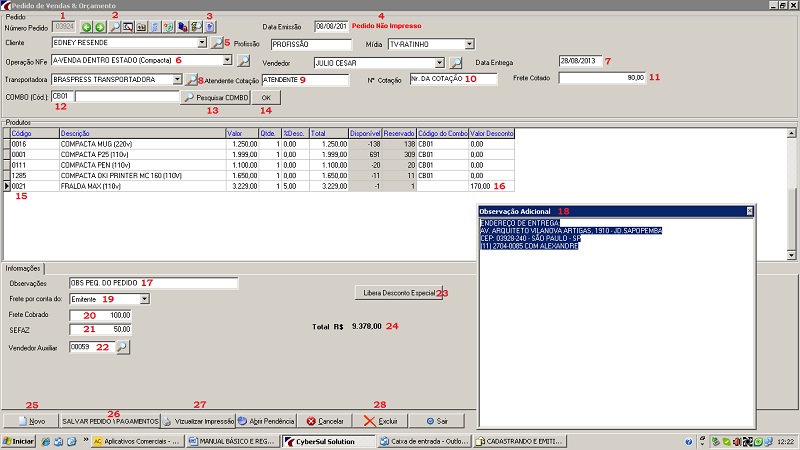
Task: Click the magnifier search icon in order toolbar
Action: pos(115,27)
